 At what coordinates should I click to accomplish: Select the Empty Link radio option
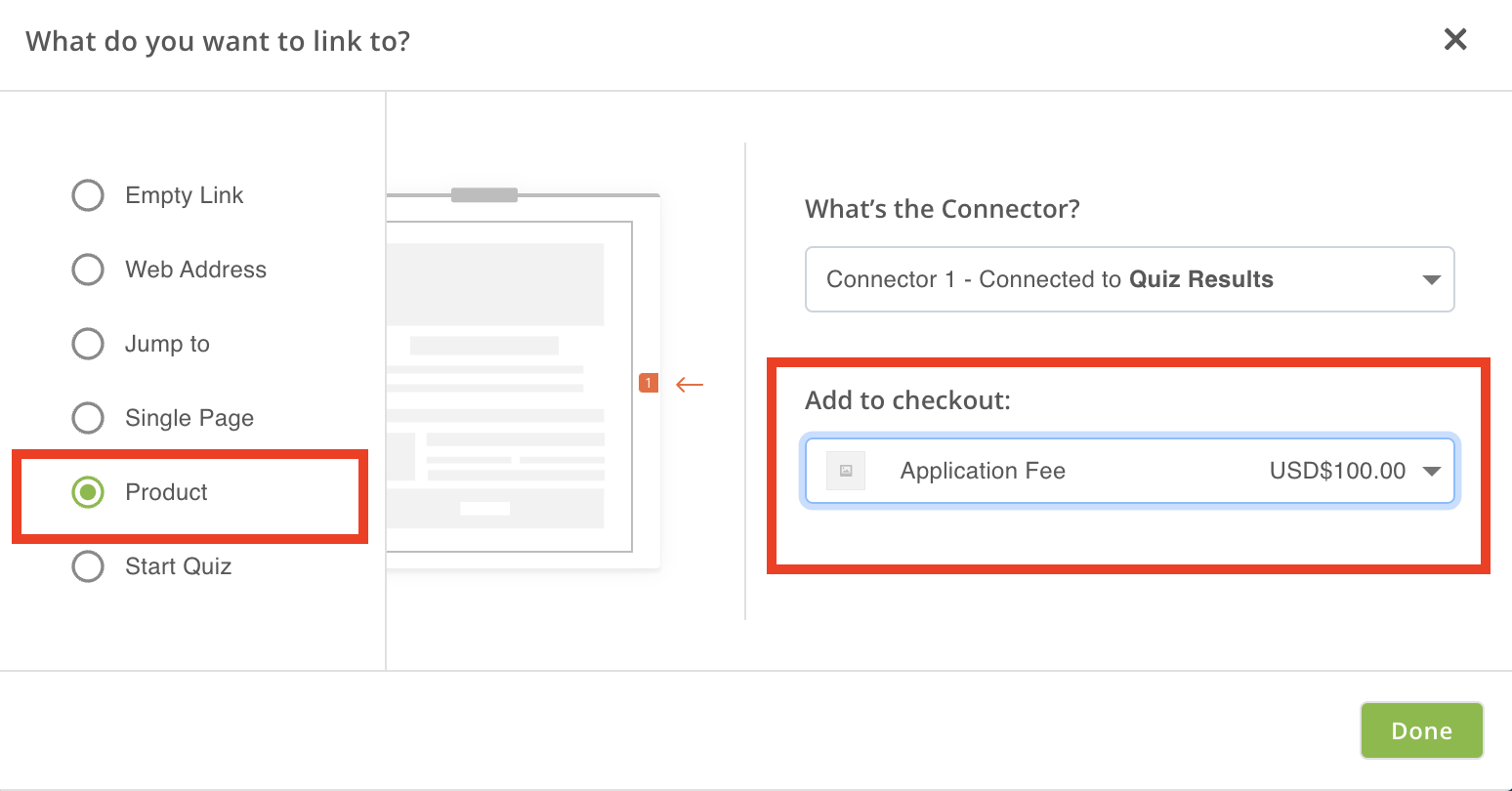point(88,195)
